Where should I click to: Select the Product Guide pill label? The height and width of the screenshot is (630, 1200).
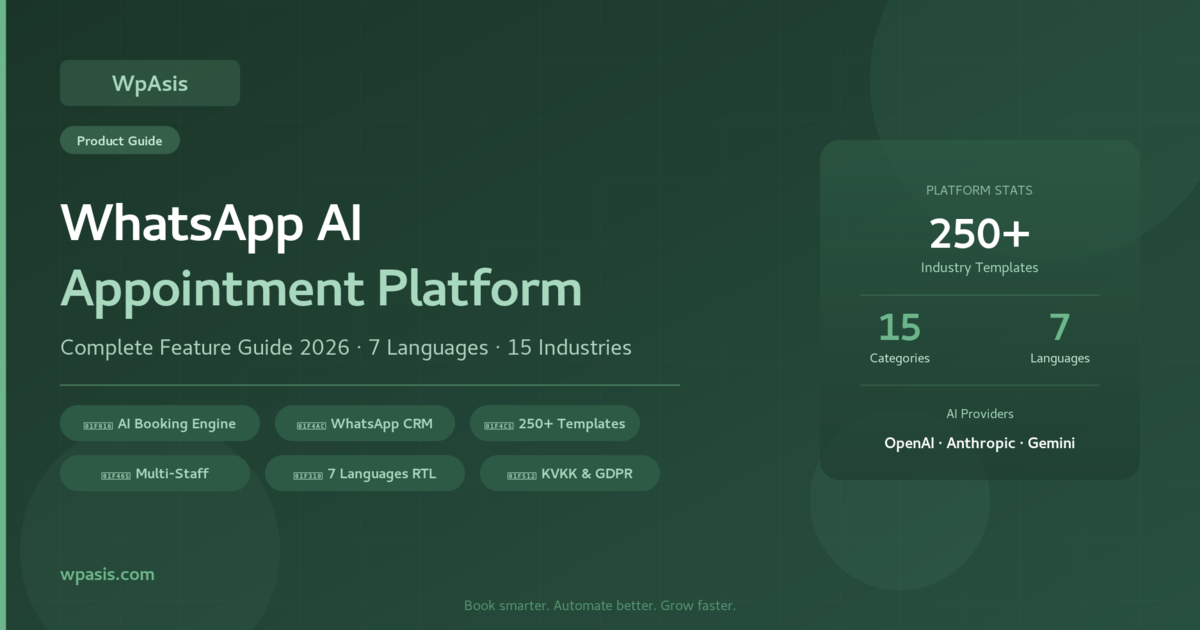click(120, 141)
